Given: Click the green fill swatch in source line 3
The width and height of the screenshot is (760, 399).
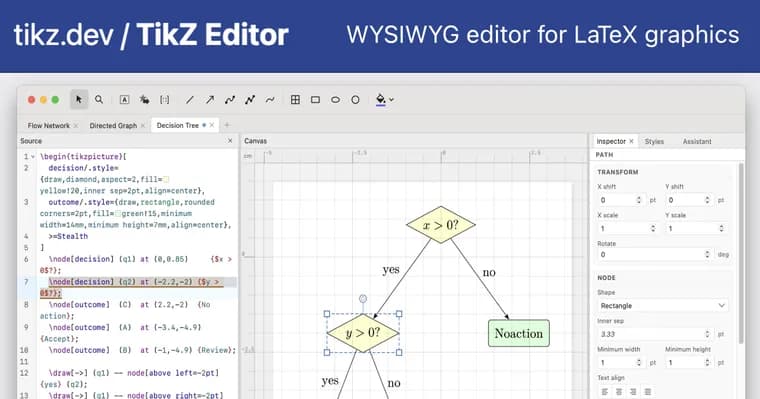Looking at the screenshot, I should click(118, 213).
